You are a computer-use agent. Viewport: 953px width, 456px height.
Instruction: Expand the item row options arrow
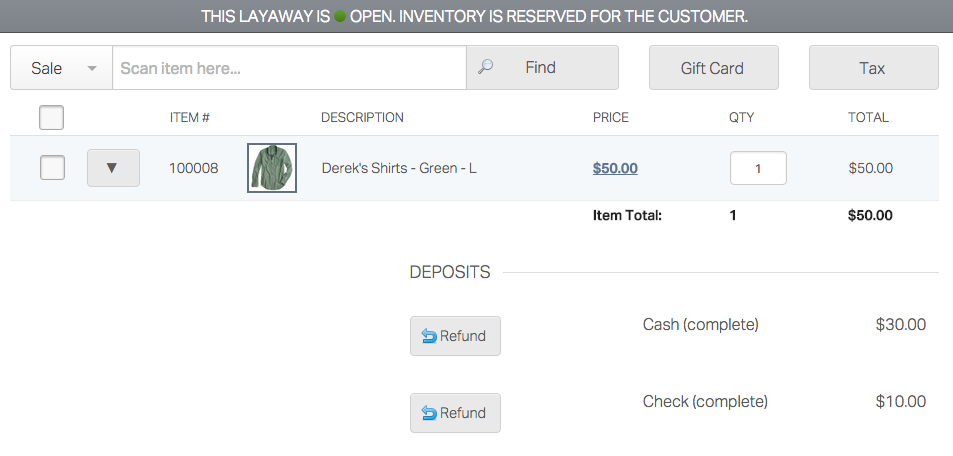click(x=113, y=168)
